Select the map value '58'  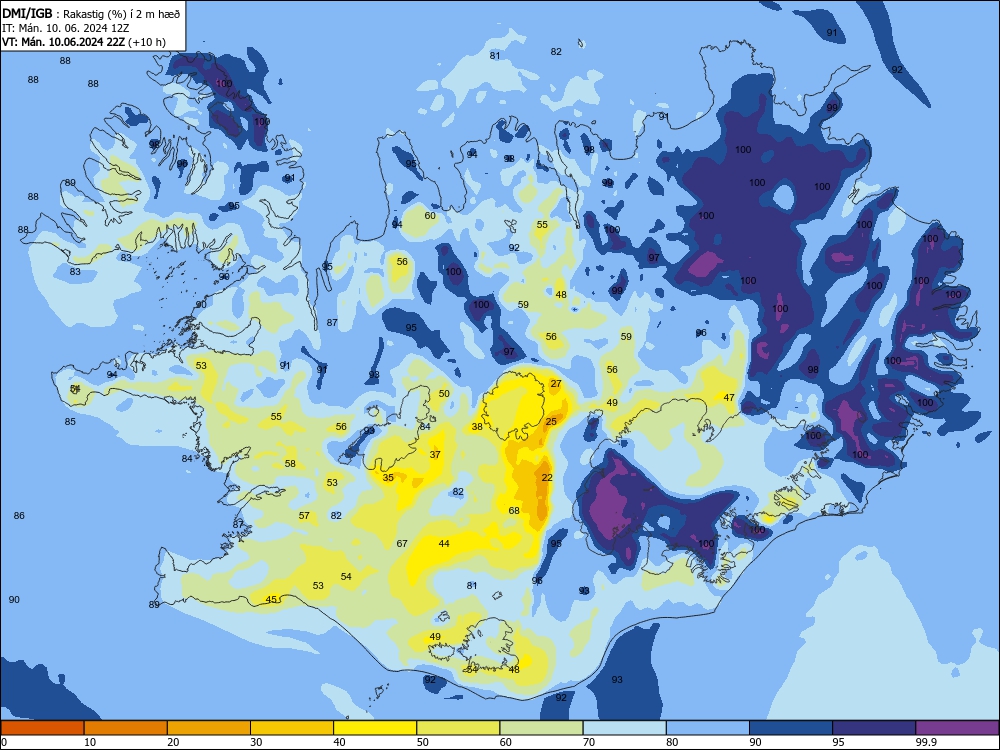(x=290, y=464)
